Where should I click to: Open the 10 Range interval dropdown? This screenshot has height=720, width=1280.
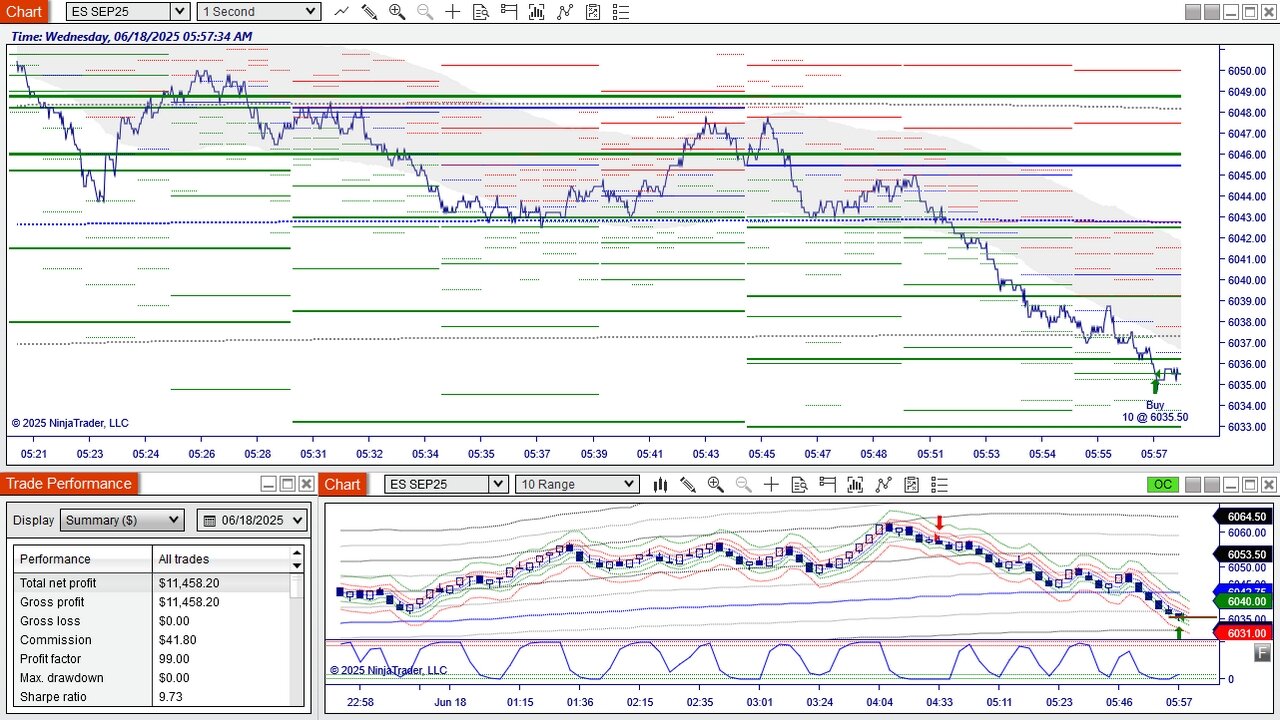[576, 484]
